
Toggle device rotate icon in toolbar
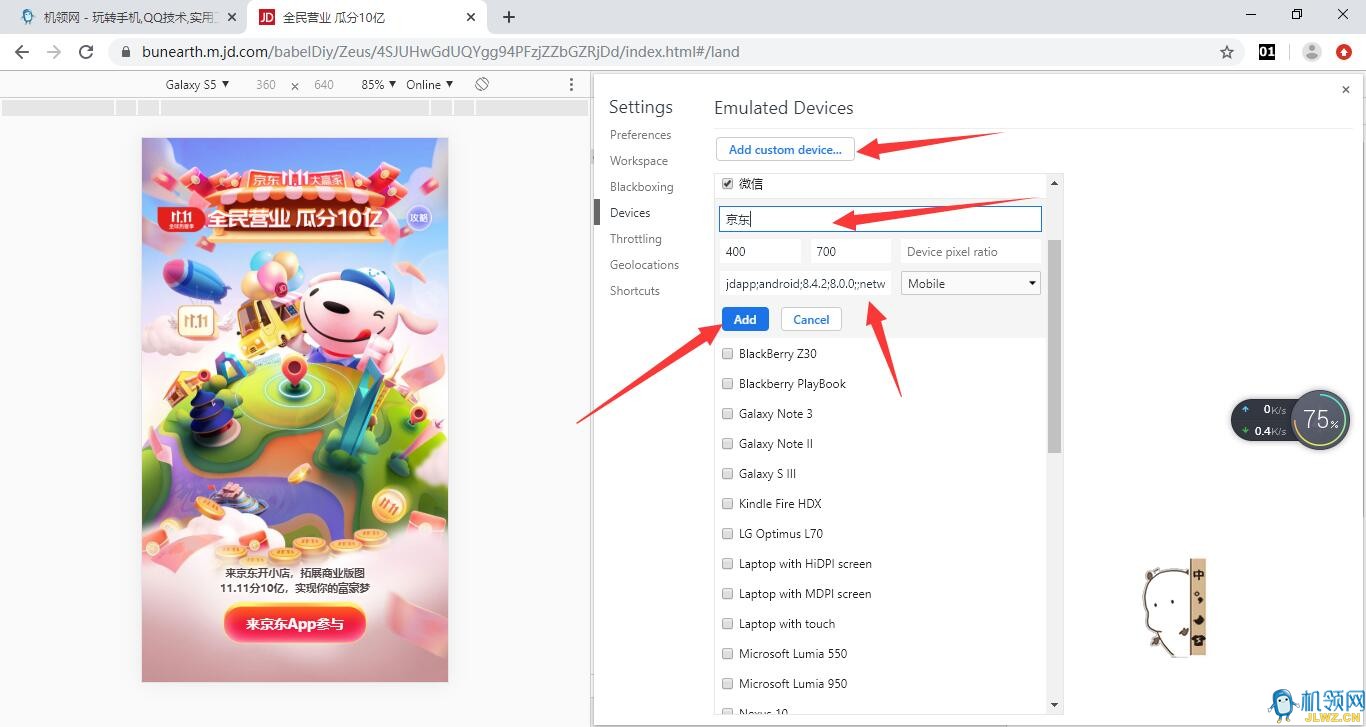point(482,85)
